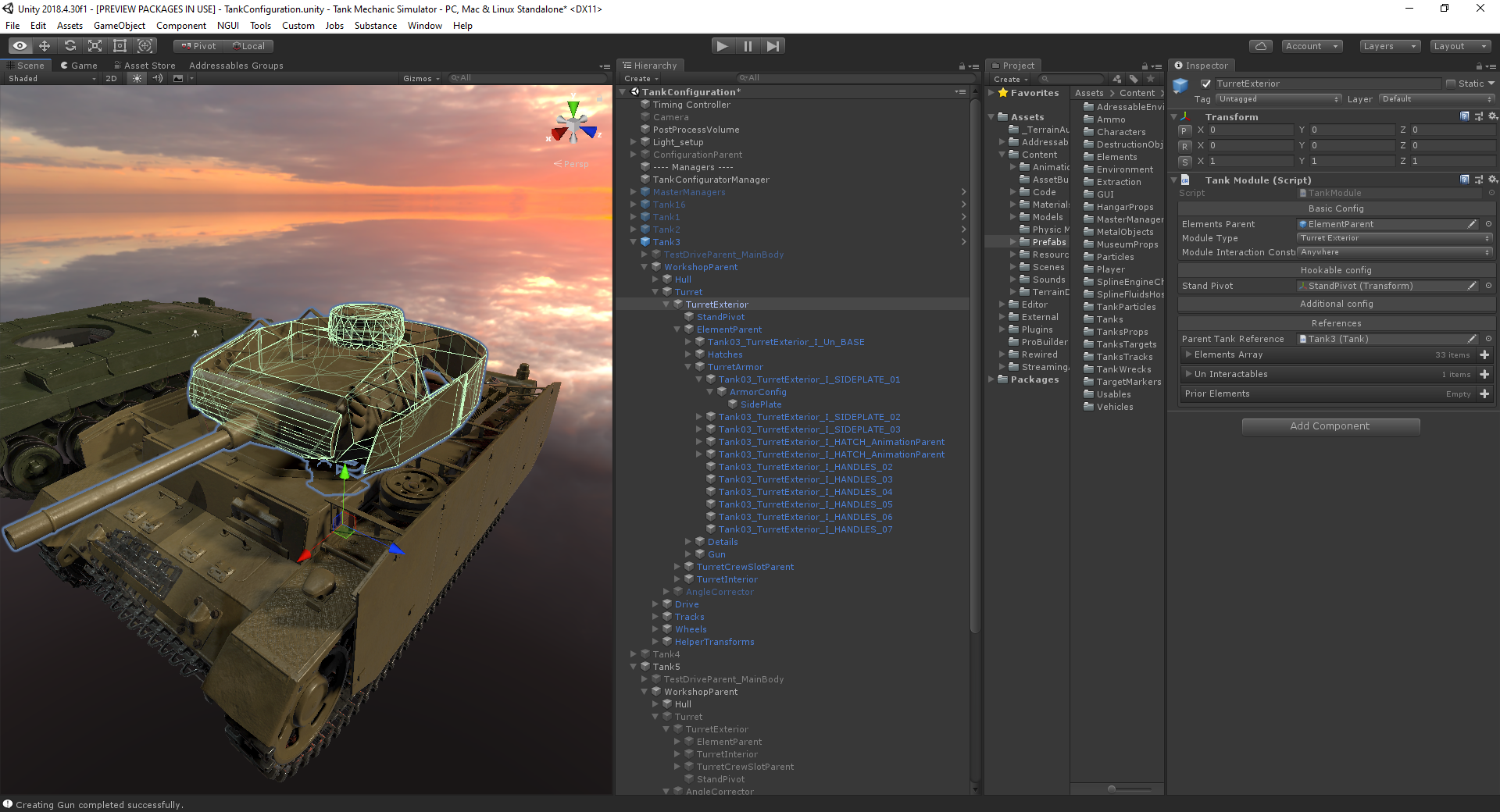The image size is (1500, 812).
Task: Click Transform component gear settings icon
Action: pyautogui.click(x=1492, y=116)
